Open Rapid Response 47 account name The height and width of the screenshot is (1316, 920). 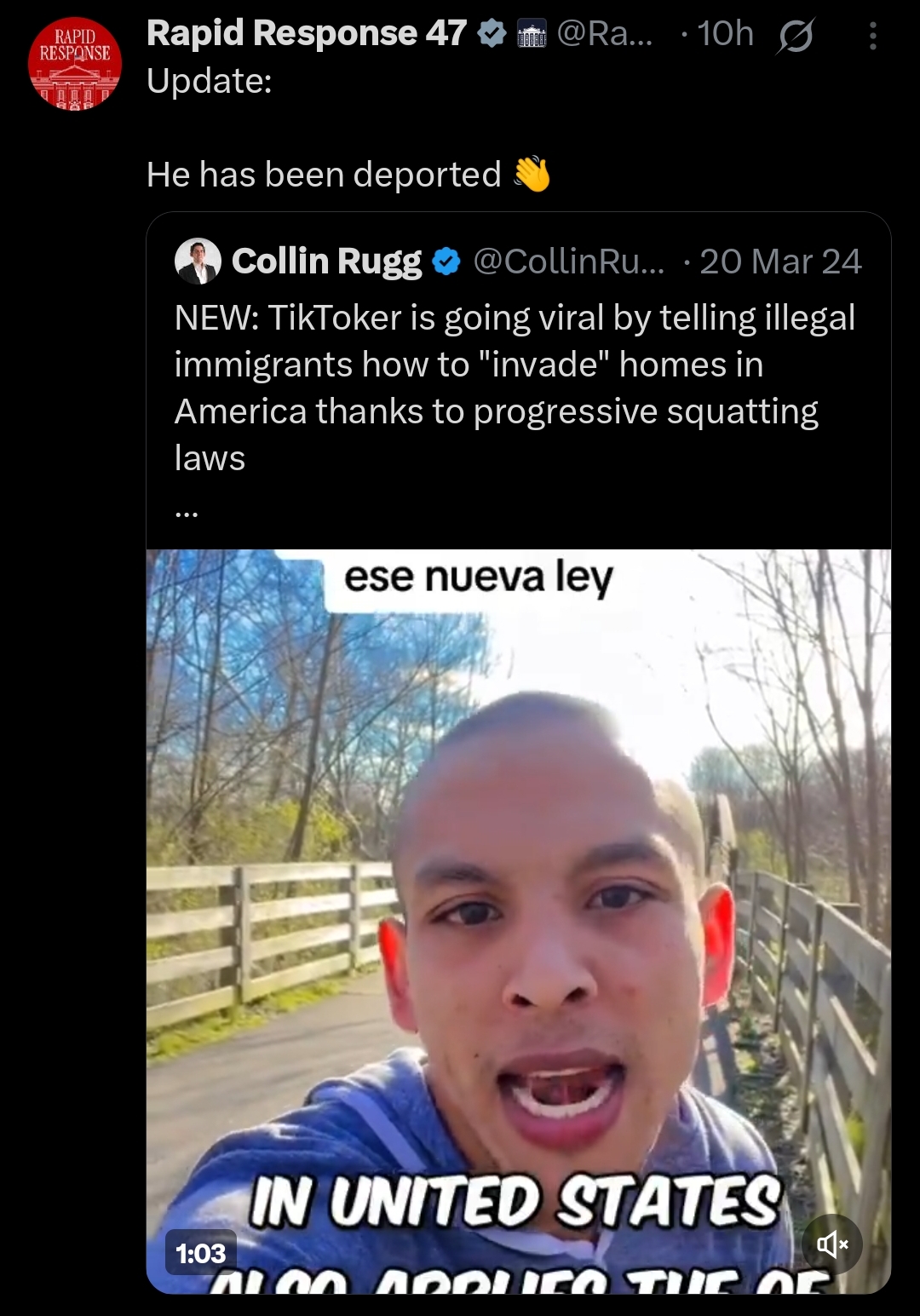pyautogui.click(x=307, y=33)
